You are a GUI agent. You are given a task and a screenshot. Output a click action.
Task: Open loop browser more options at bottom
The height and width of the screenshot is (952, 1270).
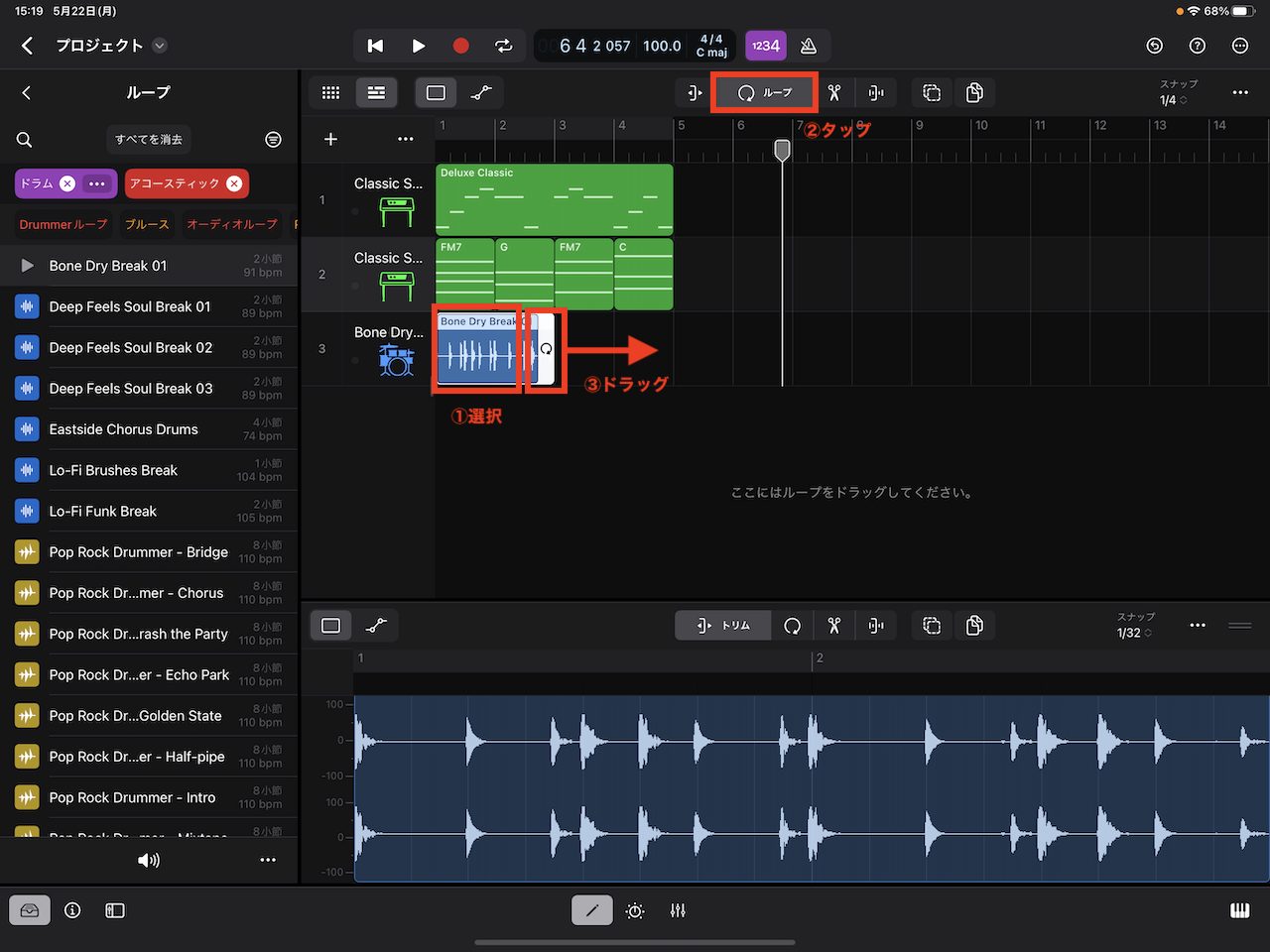[x=268, y=860]
